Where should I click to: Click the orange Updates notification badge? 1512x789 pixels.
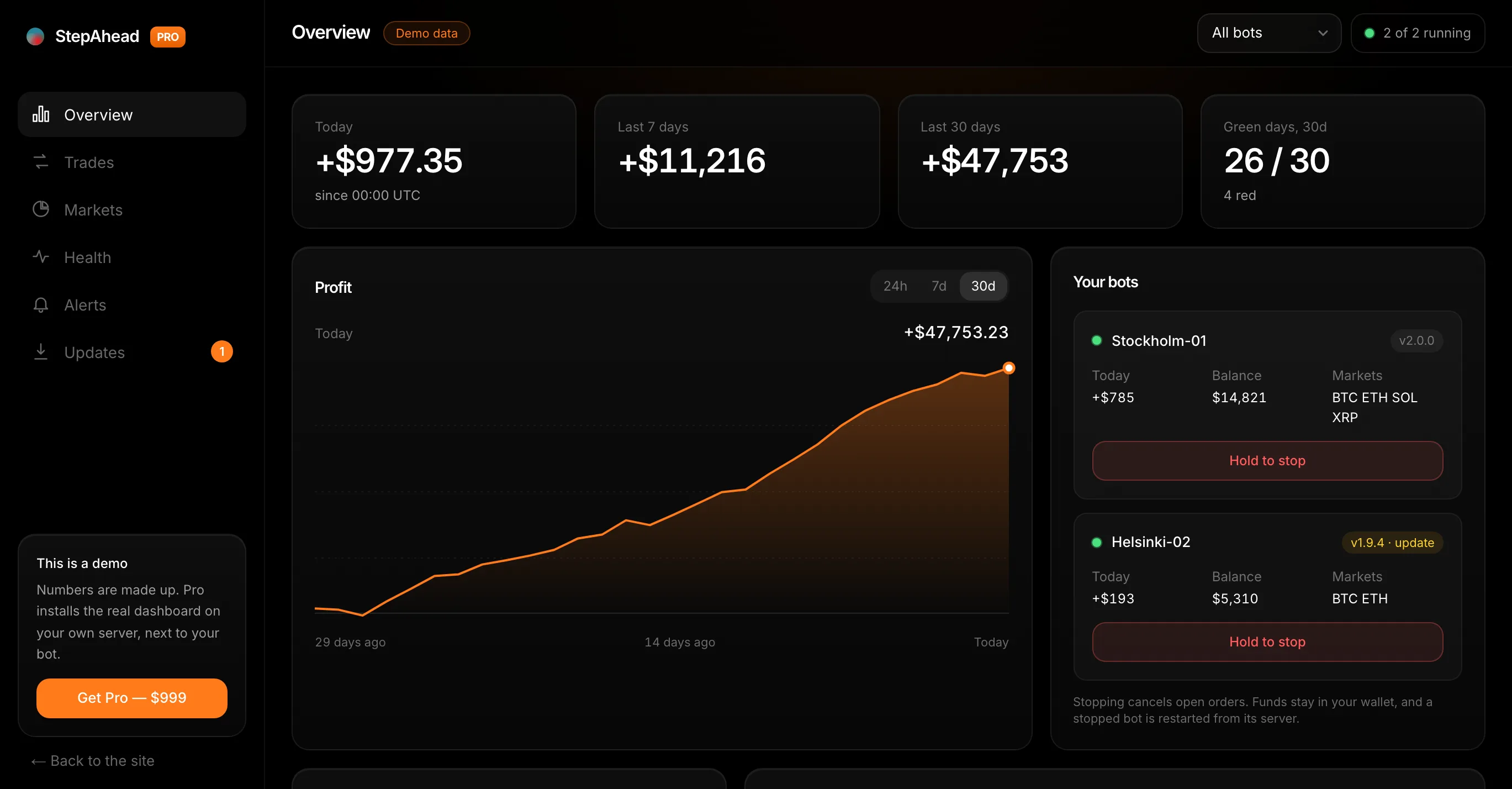(x=222, y=351)
